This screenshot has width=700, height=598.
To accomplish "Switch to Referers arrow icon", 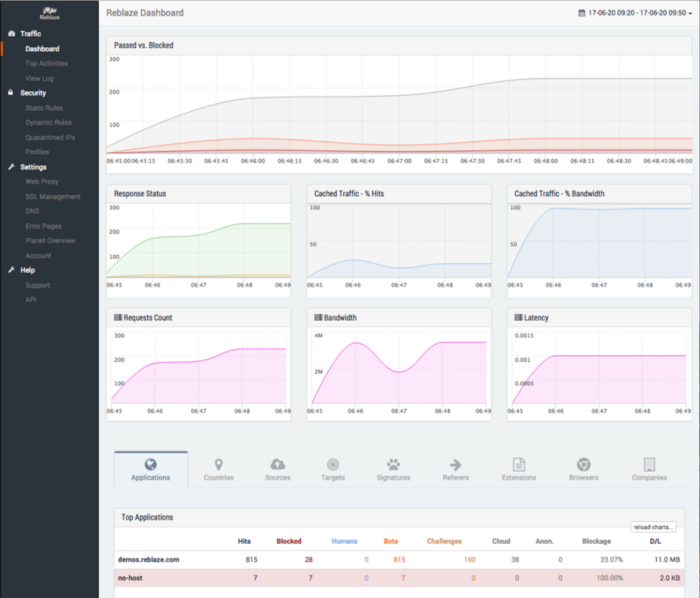I will [456, 465].
